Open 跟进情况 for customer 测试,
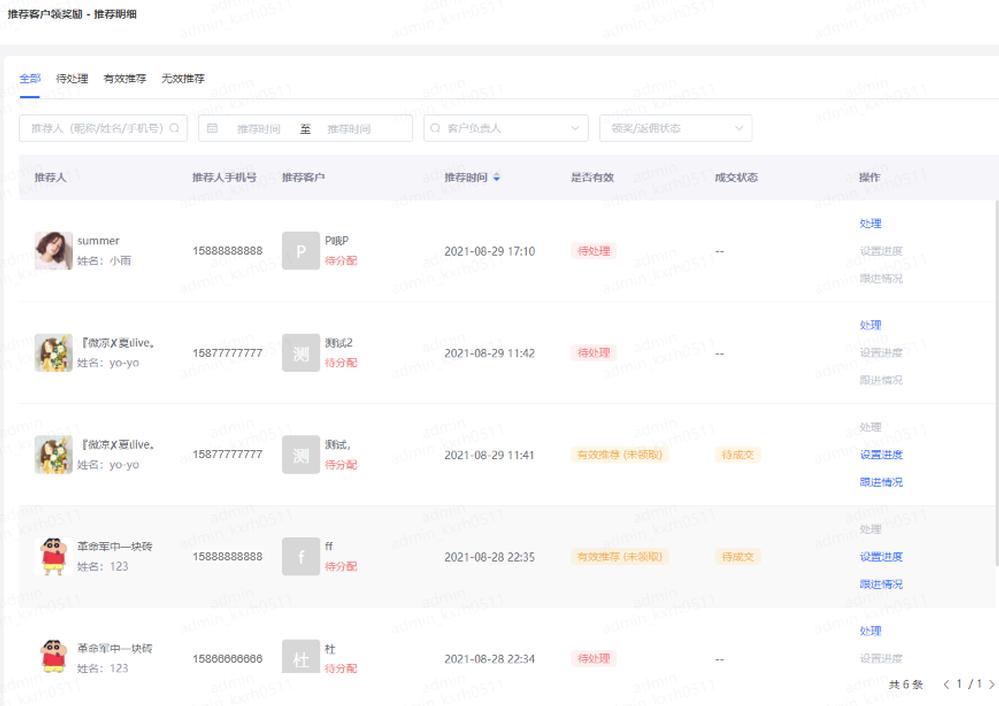Viewport: 999px width, 706px height. (x=881, y=482)
